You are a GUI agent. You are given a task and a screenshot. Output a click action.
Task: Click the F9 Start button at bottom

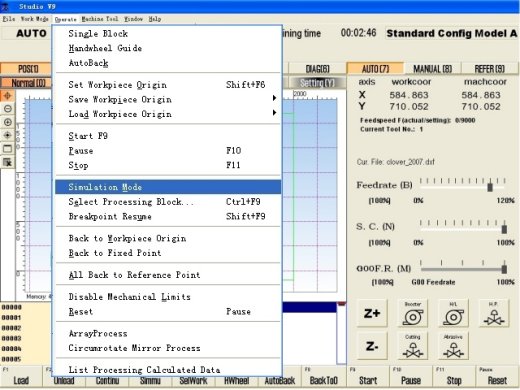coord(368,378)
